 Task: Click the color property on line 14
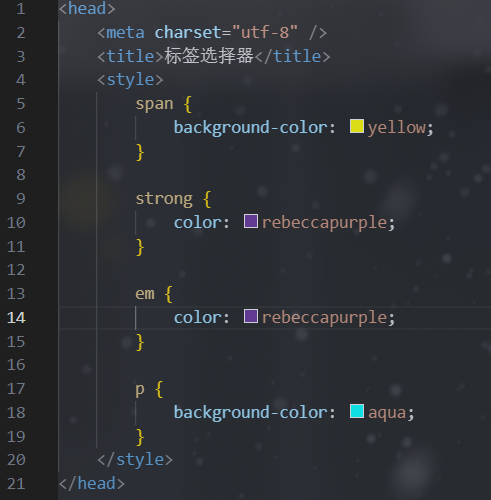(198, 317)
